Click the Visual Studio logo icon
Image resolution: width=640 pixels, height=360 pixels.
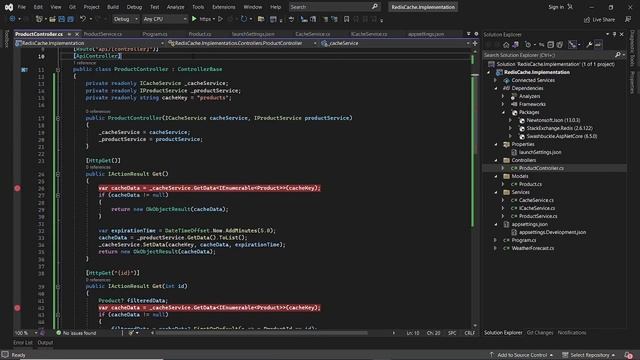pos(9,7)
